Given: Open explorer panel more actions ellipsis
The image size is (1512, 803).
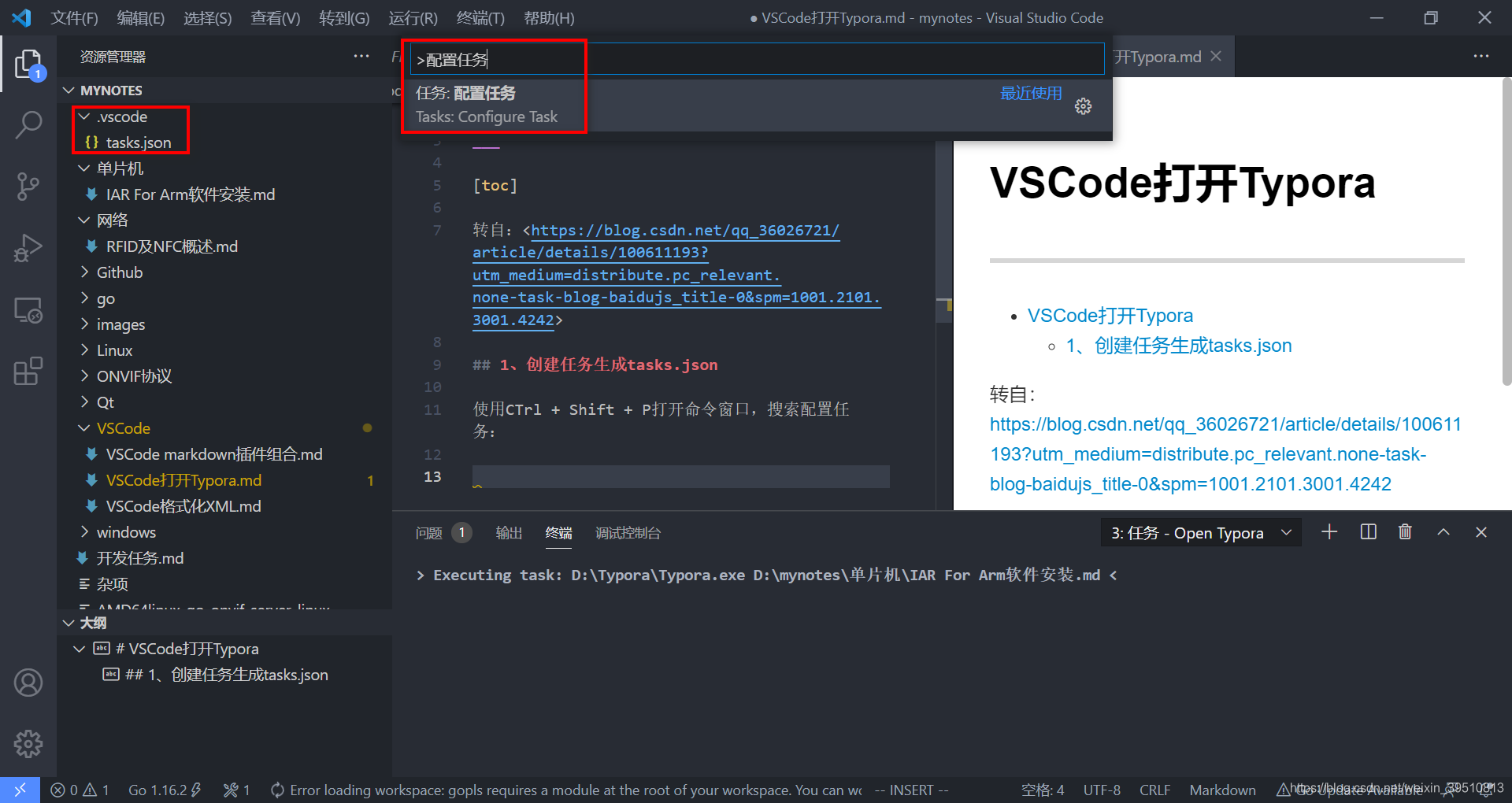Looking at the screenshot, I should [x=361, y=56].
